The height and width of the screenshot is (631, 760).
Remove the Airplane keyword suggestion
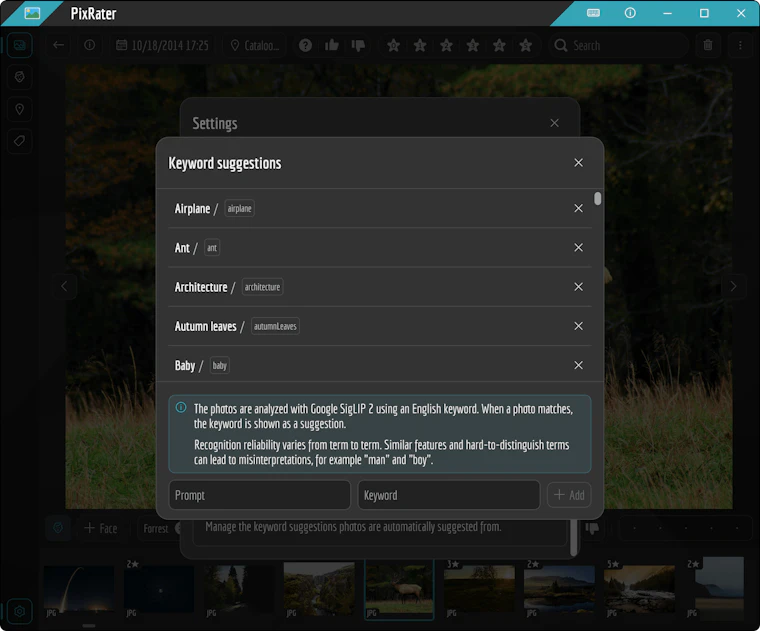click(x=578, y=208)
